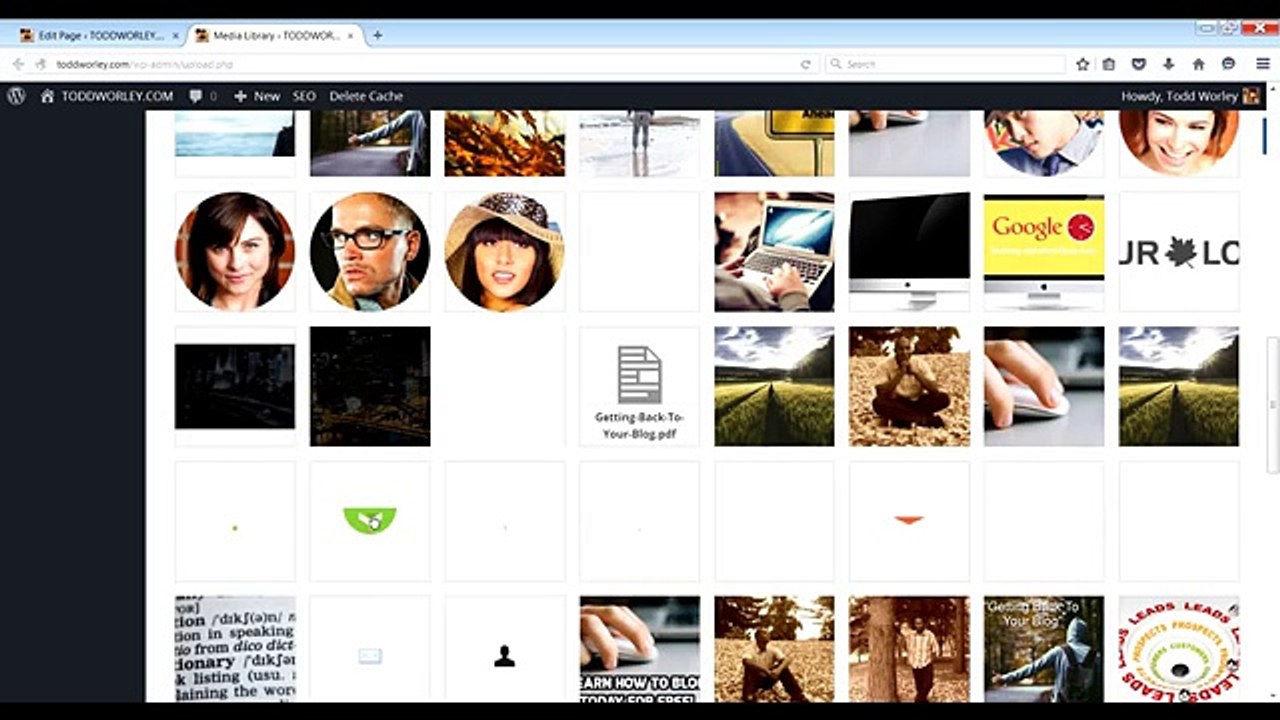Open the chat bubble toolbar icon
1280x720 pixels.
click(x=1228, y=64)
